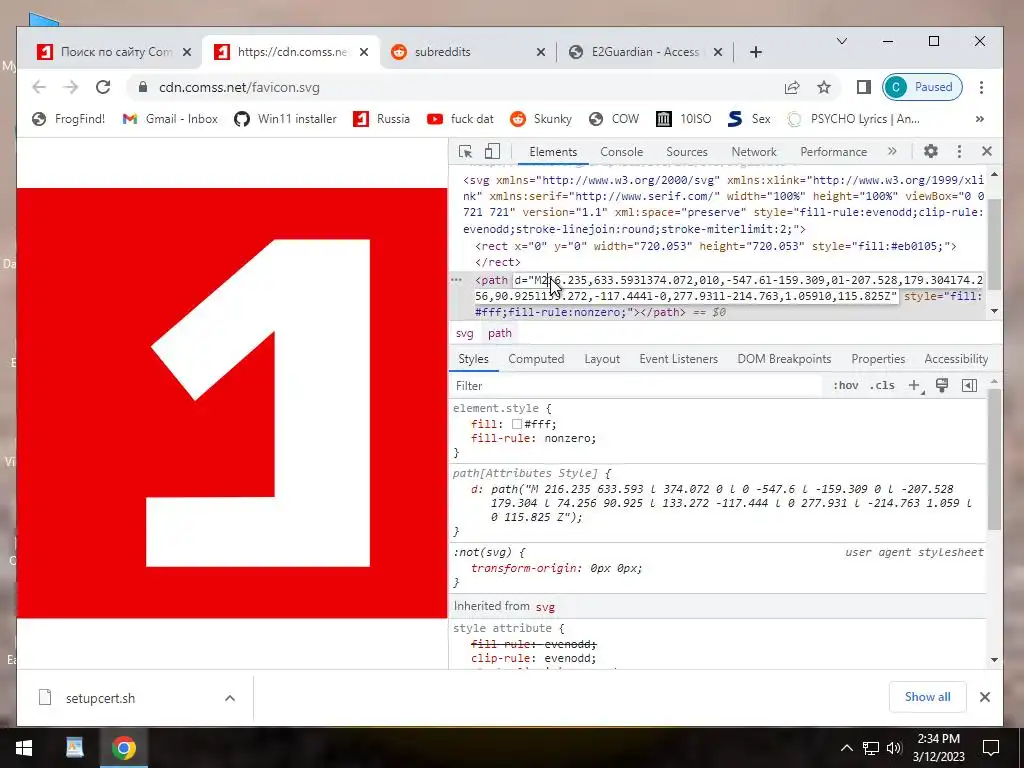The image size is (1024, 768).
Task: Open the Event Listeners tab
Action: [679, 359]
